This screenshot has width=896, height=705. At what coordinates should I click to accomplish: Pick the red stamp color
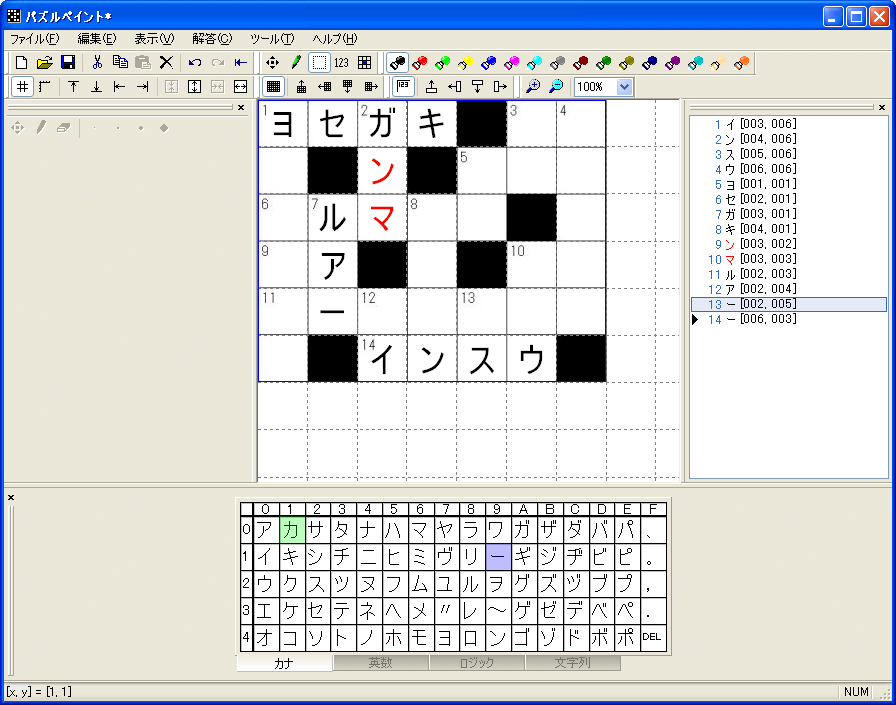click(x=420, y=62)
